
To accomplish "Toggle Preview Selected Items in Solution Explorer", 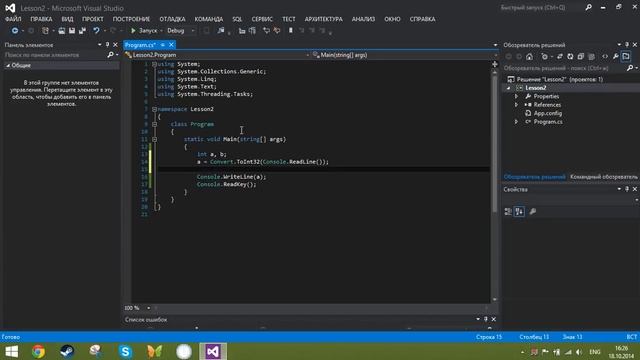I will point(626,57).
